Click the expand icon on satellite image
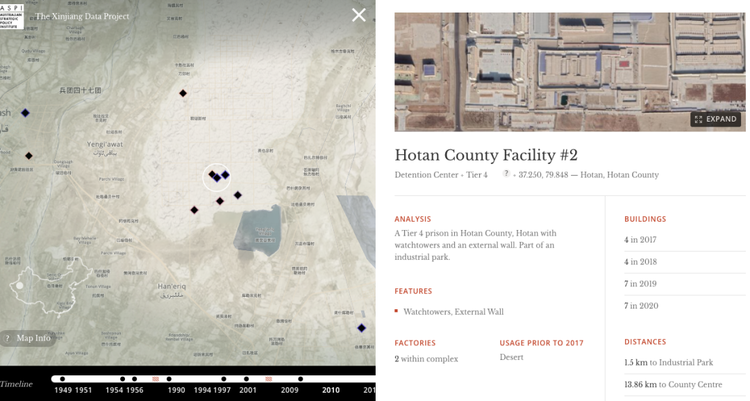The height and width of the screenshot is (401, 750). coord(698,119)
